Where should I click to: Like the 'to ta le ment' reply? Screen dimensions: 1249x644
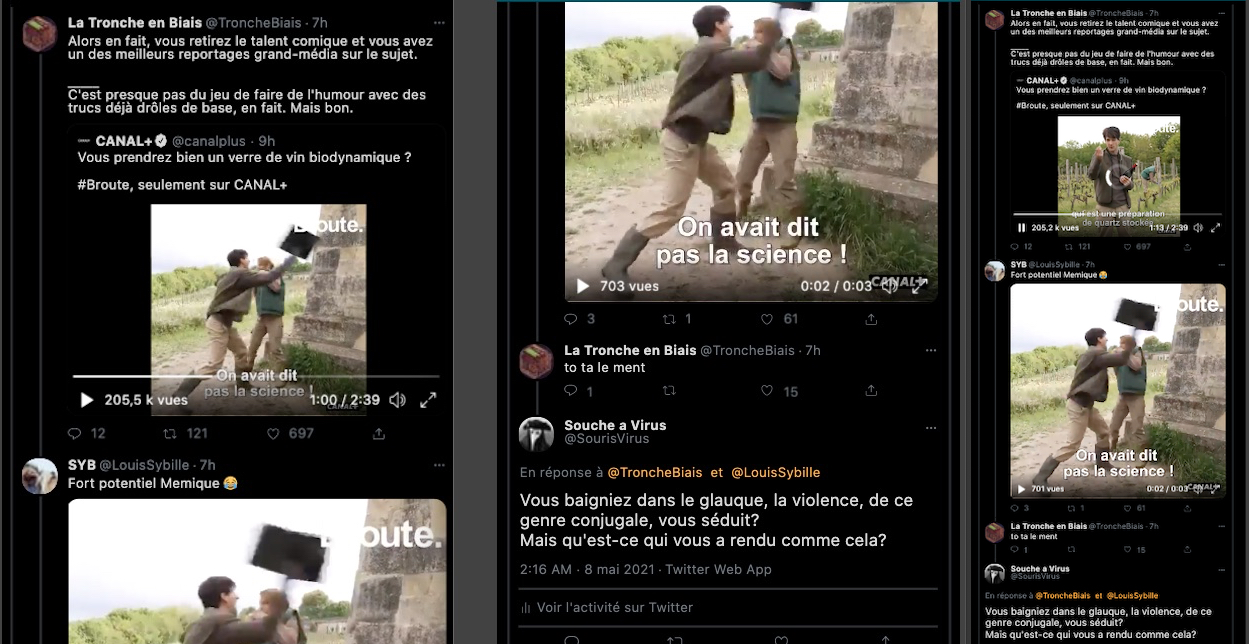(767, 391)
